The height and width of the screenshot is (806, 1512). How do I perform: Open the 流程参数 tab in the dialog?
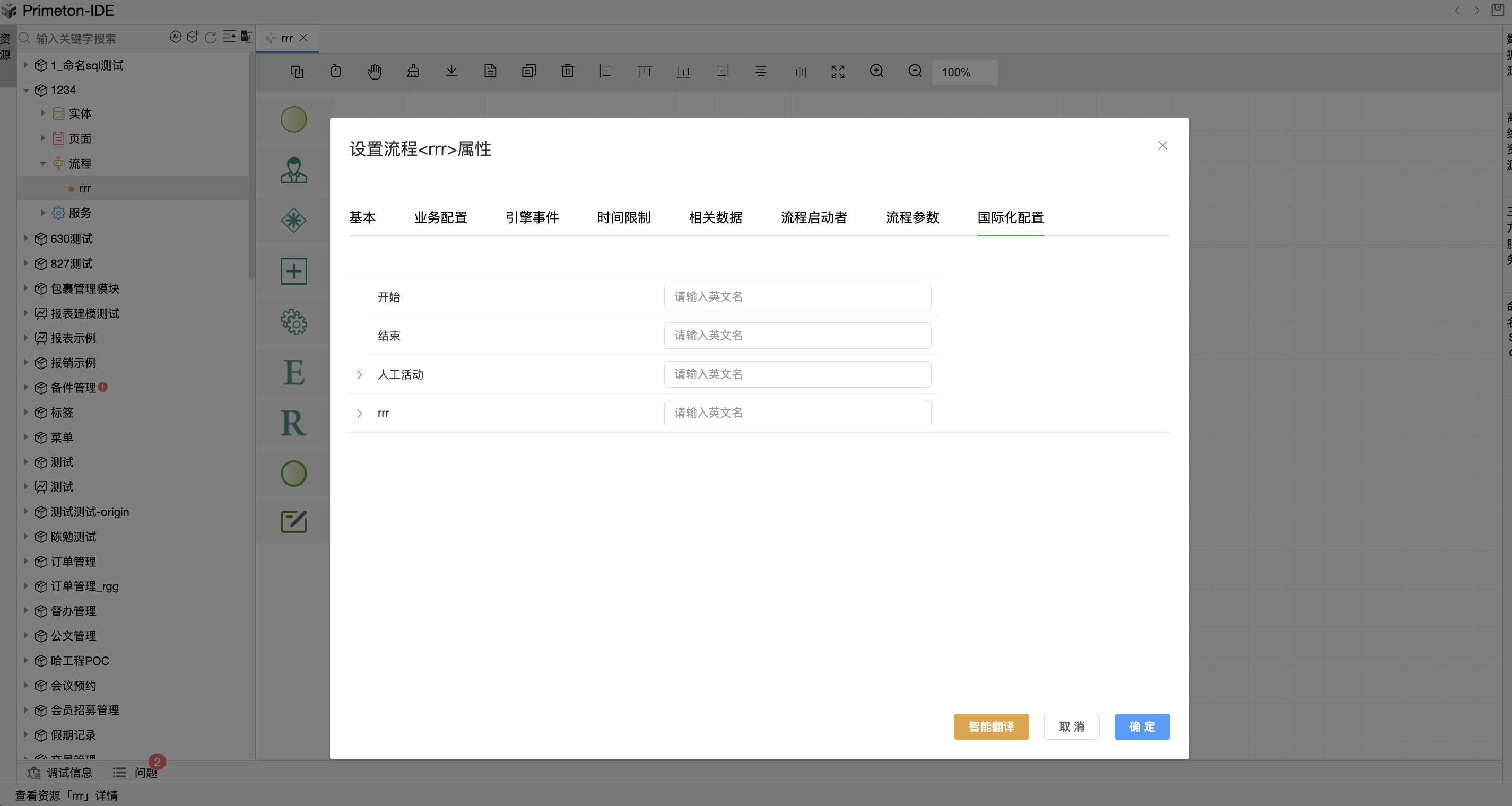click(x=911, y=217)
